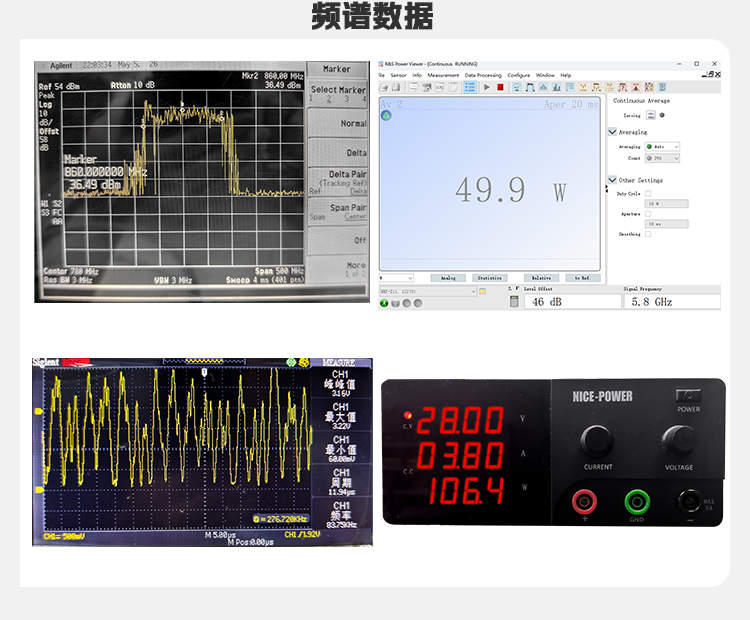Toggle the Aperture checkbox
This screenshot has width=750, height=620.
[x=648, y=213]
